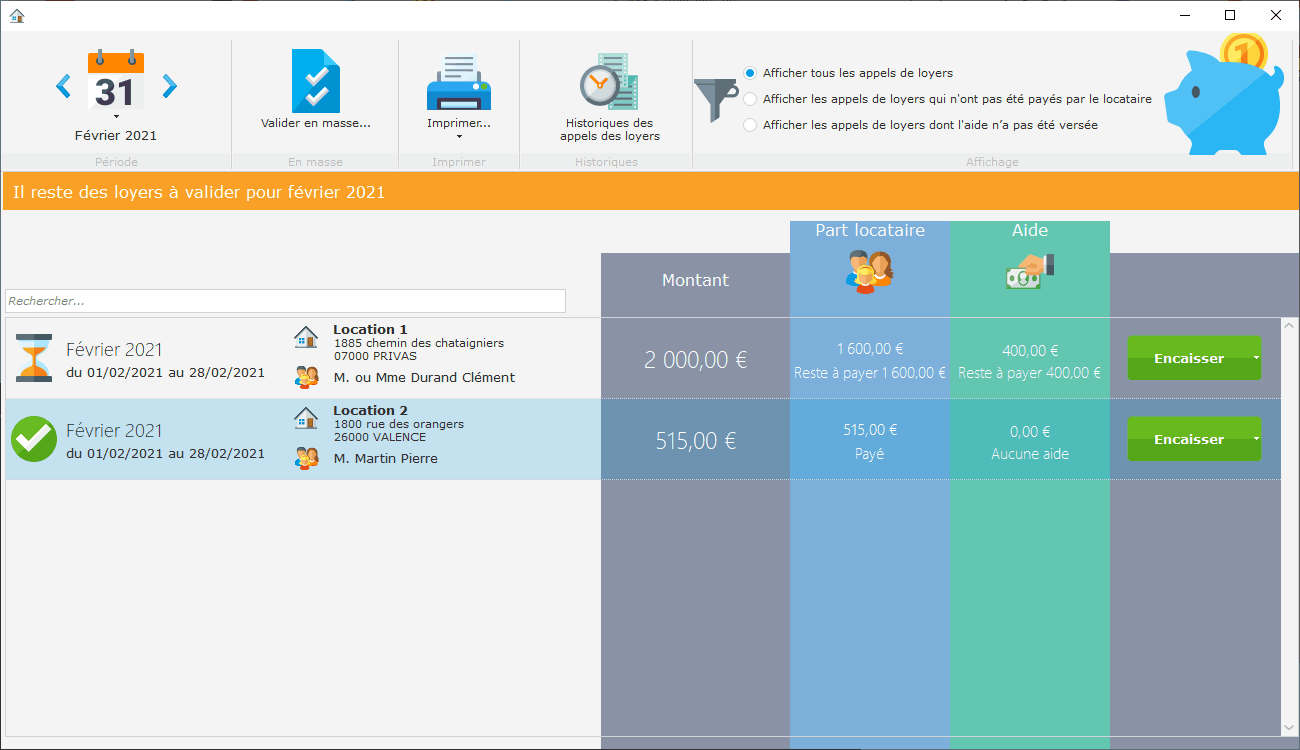Click the 515,00 € total amount
The height and width of the screenshot is (750, 1300).
pos(696,441)
